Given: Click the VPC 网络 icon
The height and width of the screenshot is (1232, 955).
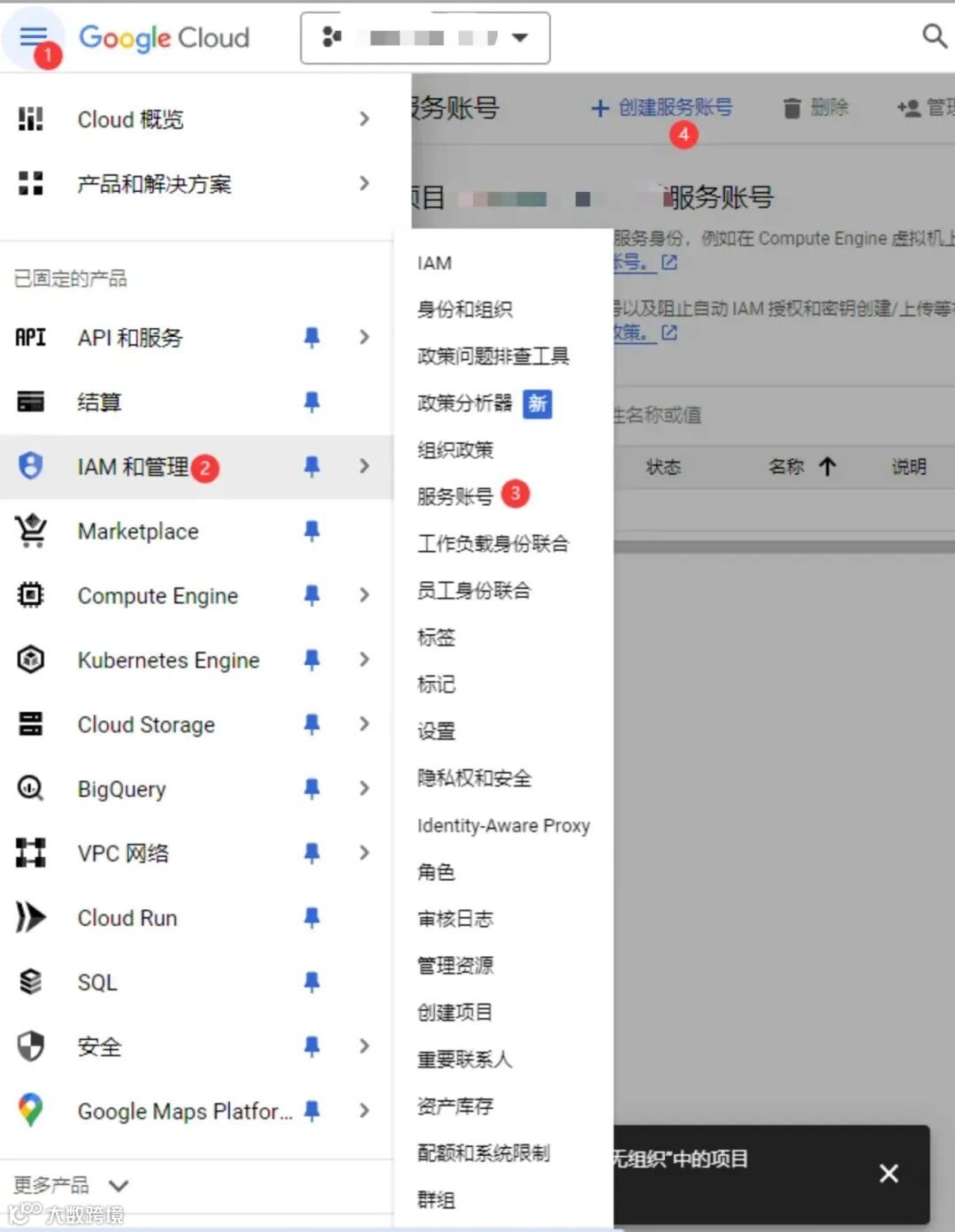Looking at the screenshot, I should [31, 853].
